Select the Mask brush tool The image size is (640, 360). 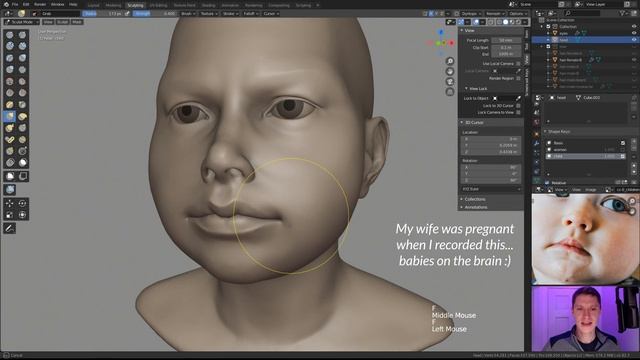pos(22,163)
